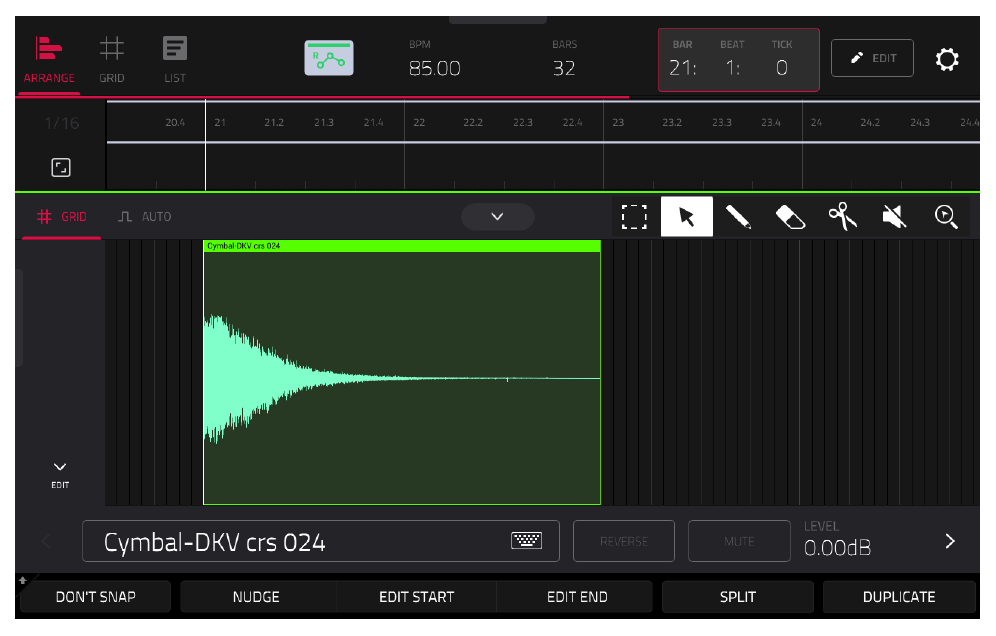Click the expand view square icon
Screen dimensions: 996x636
point(61,168)
